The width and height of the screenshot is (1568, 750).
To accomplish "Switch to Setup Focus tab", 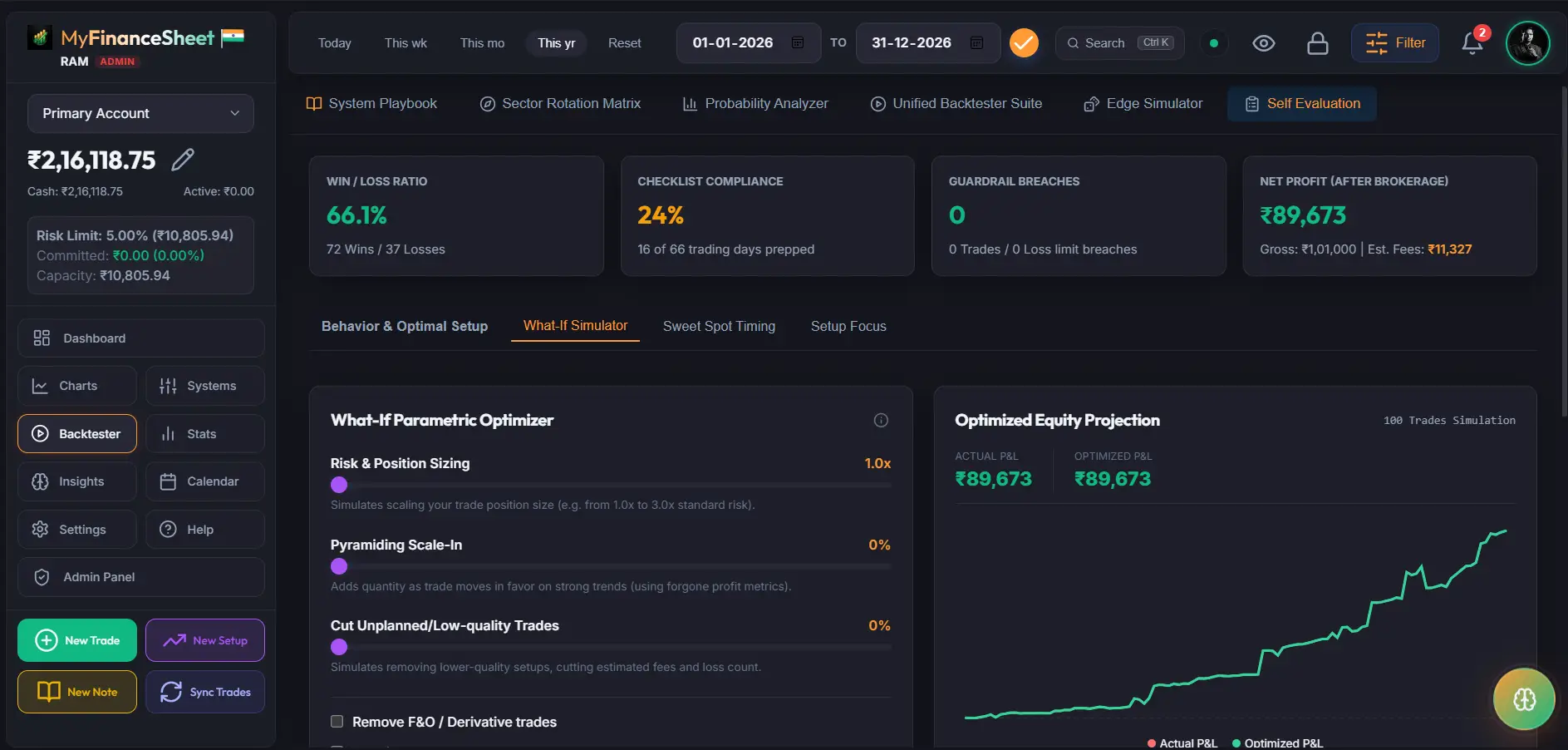I will pos(848,327).
